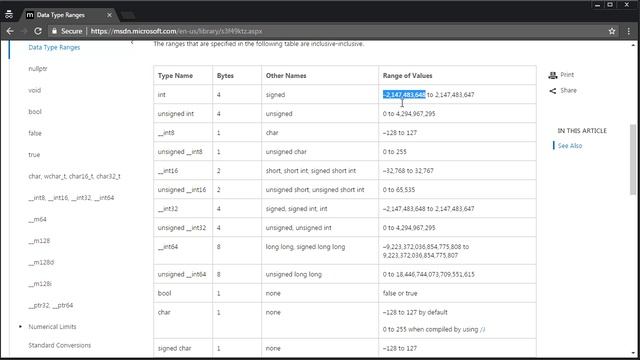Click the Secure padlock icon

(54, 31)
